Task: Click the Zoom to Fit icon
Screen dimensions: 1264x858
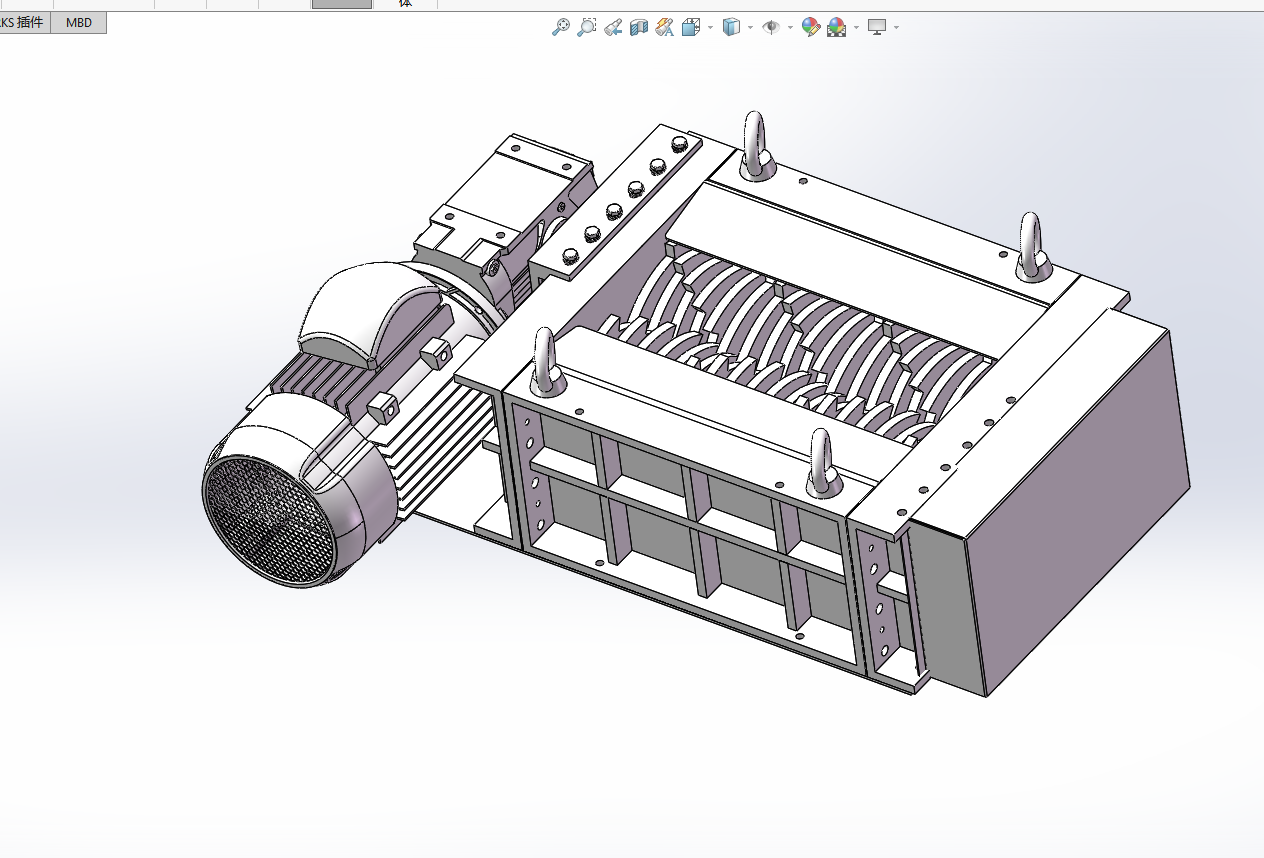Action: pos(561,27)
